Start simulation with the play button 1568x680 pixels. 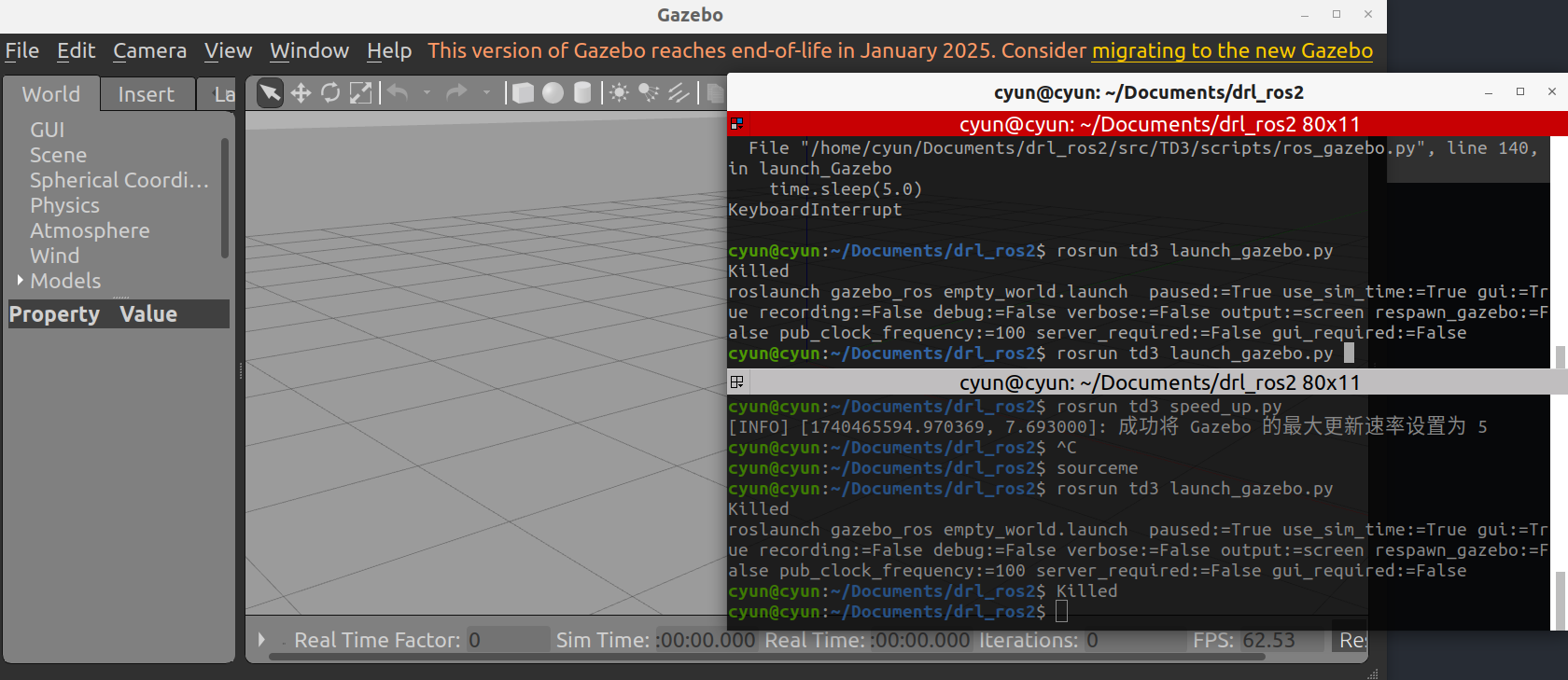pos(261,639)
